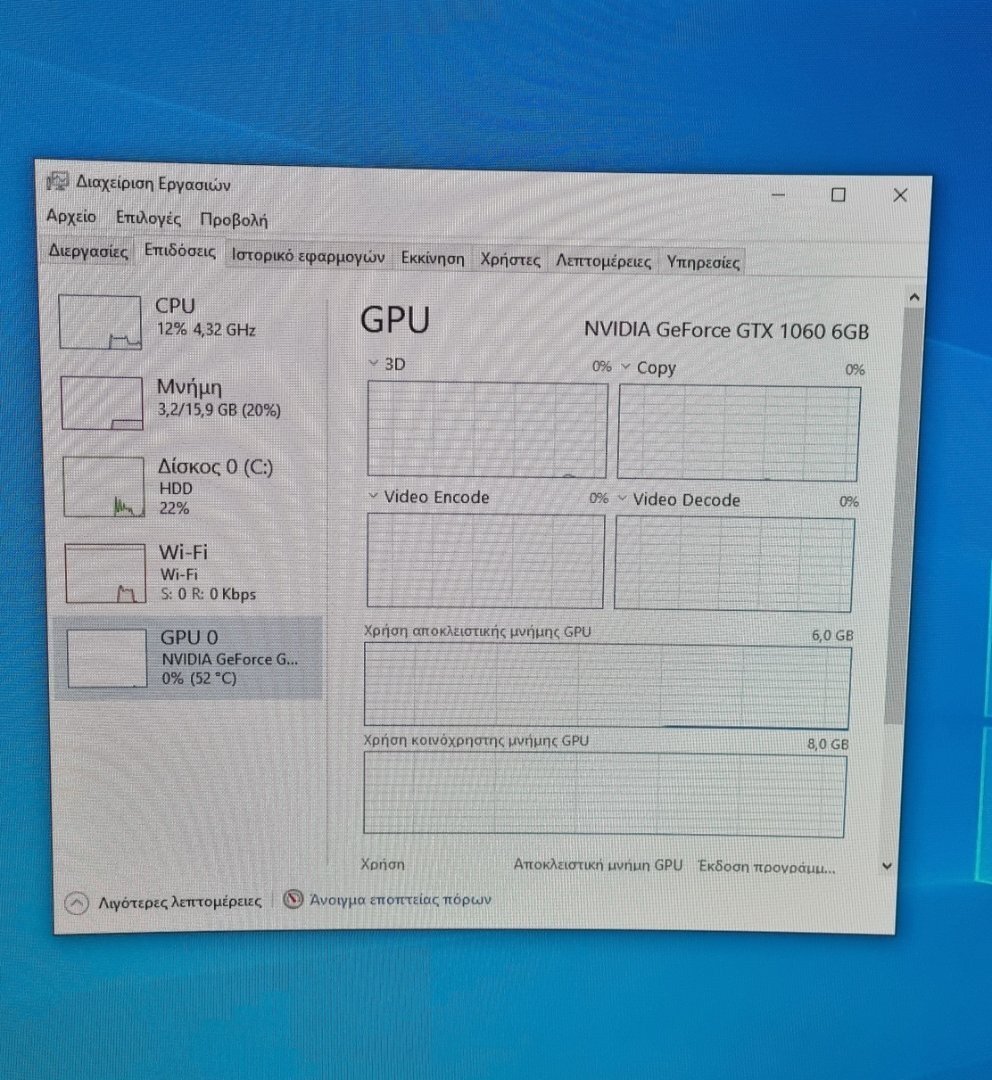Image resolution: width=992 pixels, height=1080 pixels.
Task: Click the Task Manager title bar icon
Action: tap(58, 181)
